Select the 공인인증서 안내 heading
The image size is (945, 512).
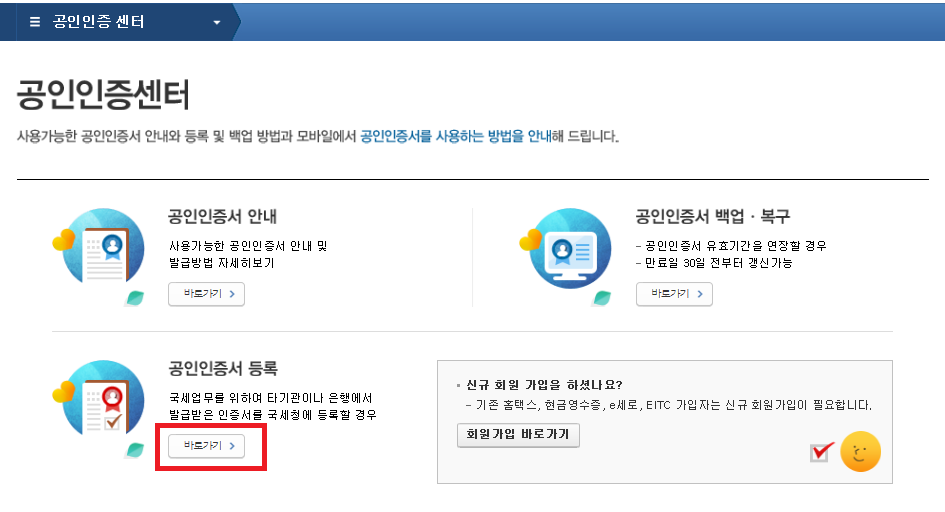(x=222, y=216)
